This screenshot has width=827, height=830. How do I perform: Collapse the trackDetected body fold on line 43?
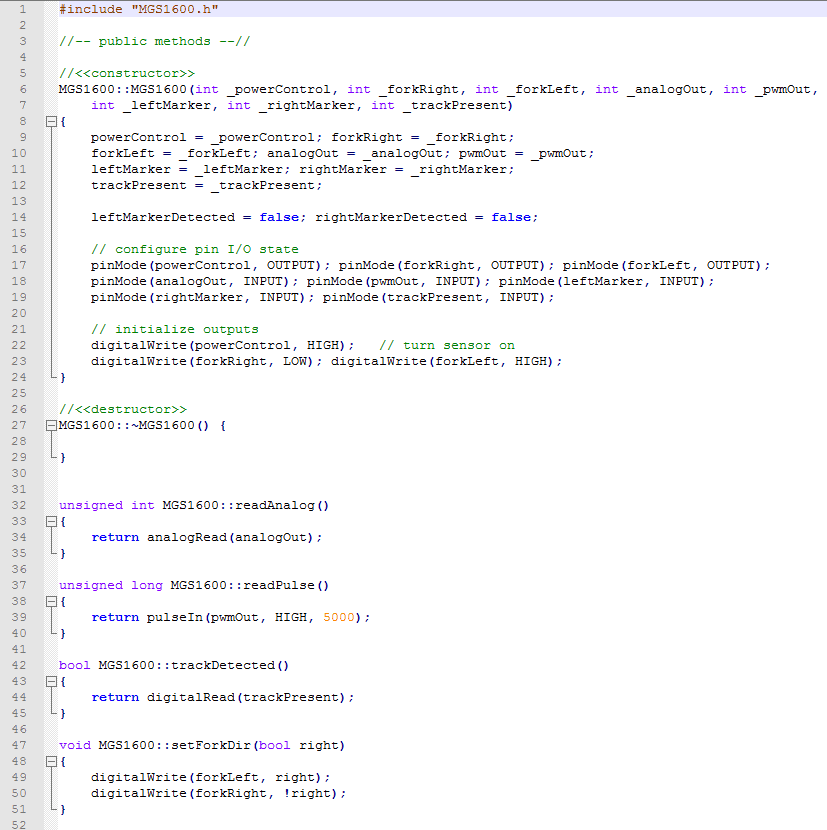51,682
